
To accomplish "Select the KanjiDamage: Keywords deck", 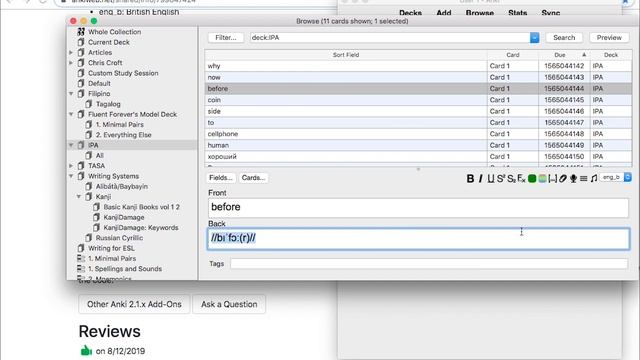I will click(x=141, y=228).
